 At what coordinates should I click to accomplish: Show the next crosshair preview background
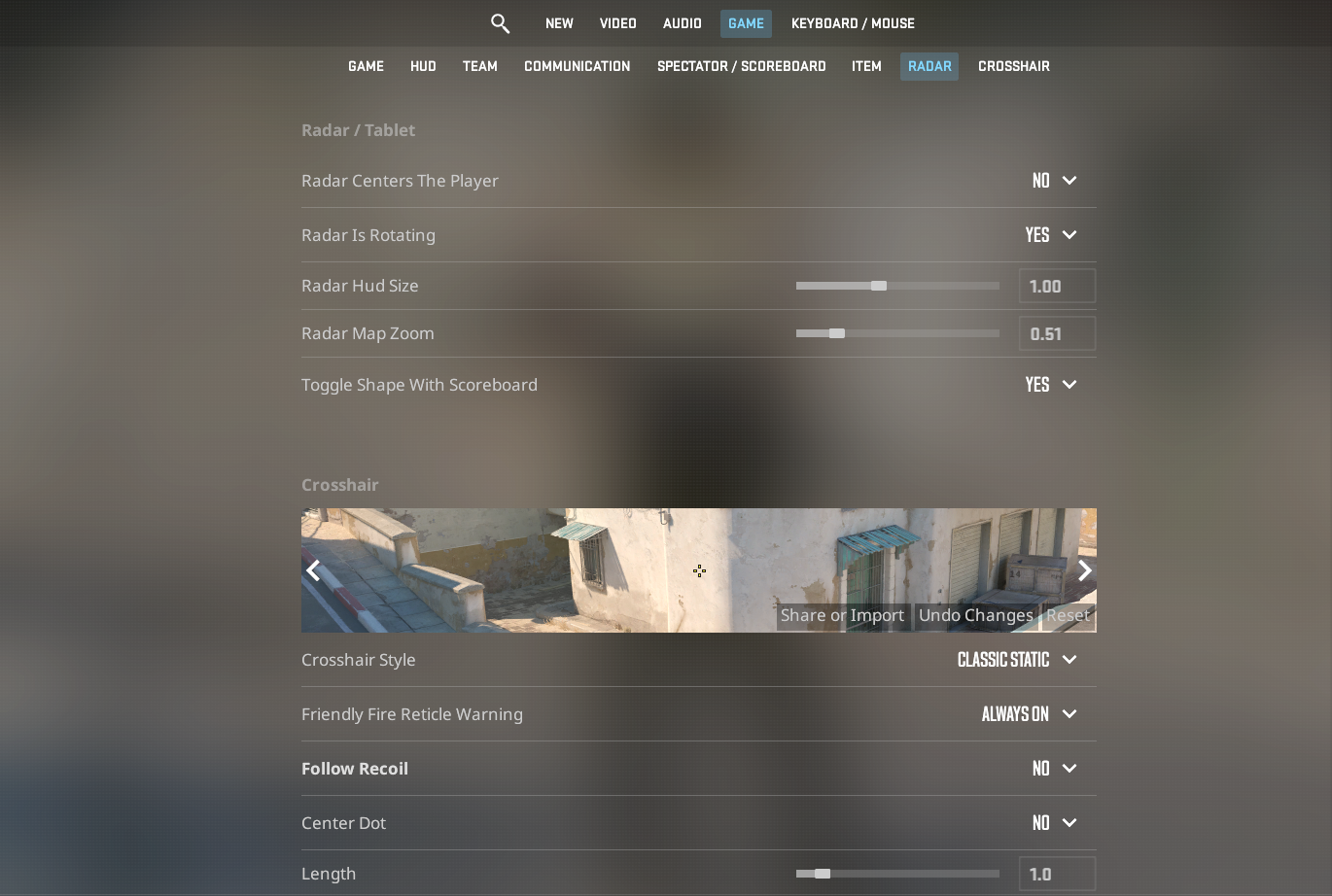[x=1084, y=570]
